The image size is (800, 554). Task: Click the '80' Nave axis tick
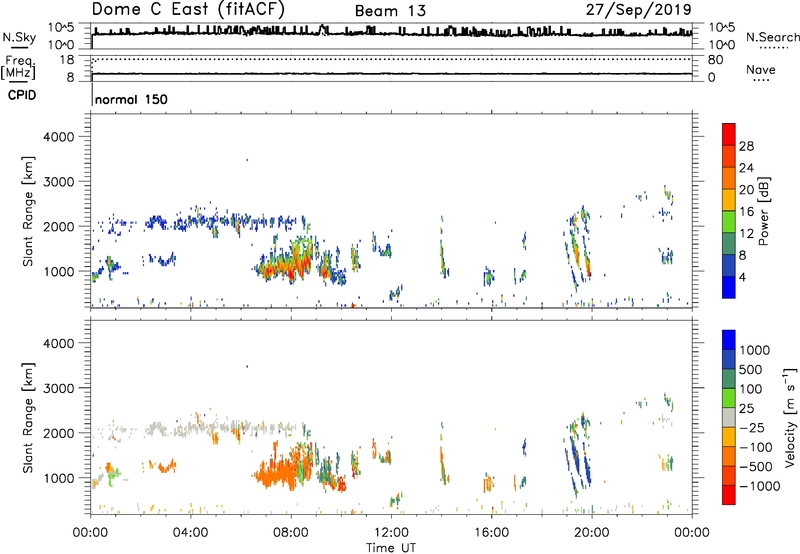click(x=715, y=60)
